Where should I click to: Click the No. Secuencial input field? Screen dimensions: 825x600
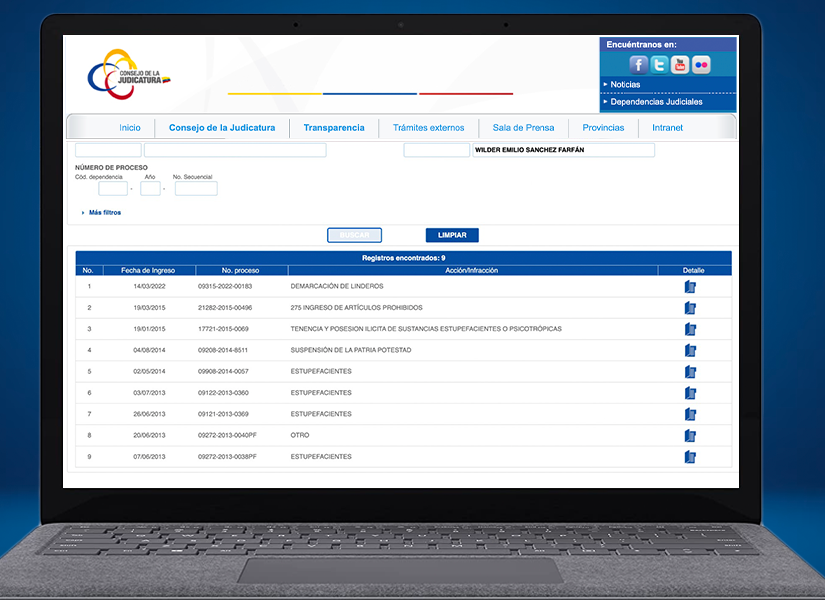(x=196, y=188)
